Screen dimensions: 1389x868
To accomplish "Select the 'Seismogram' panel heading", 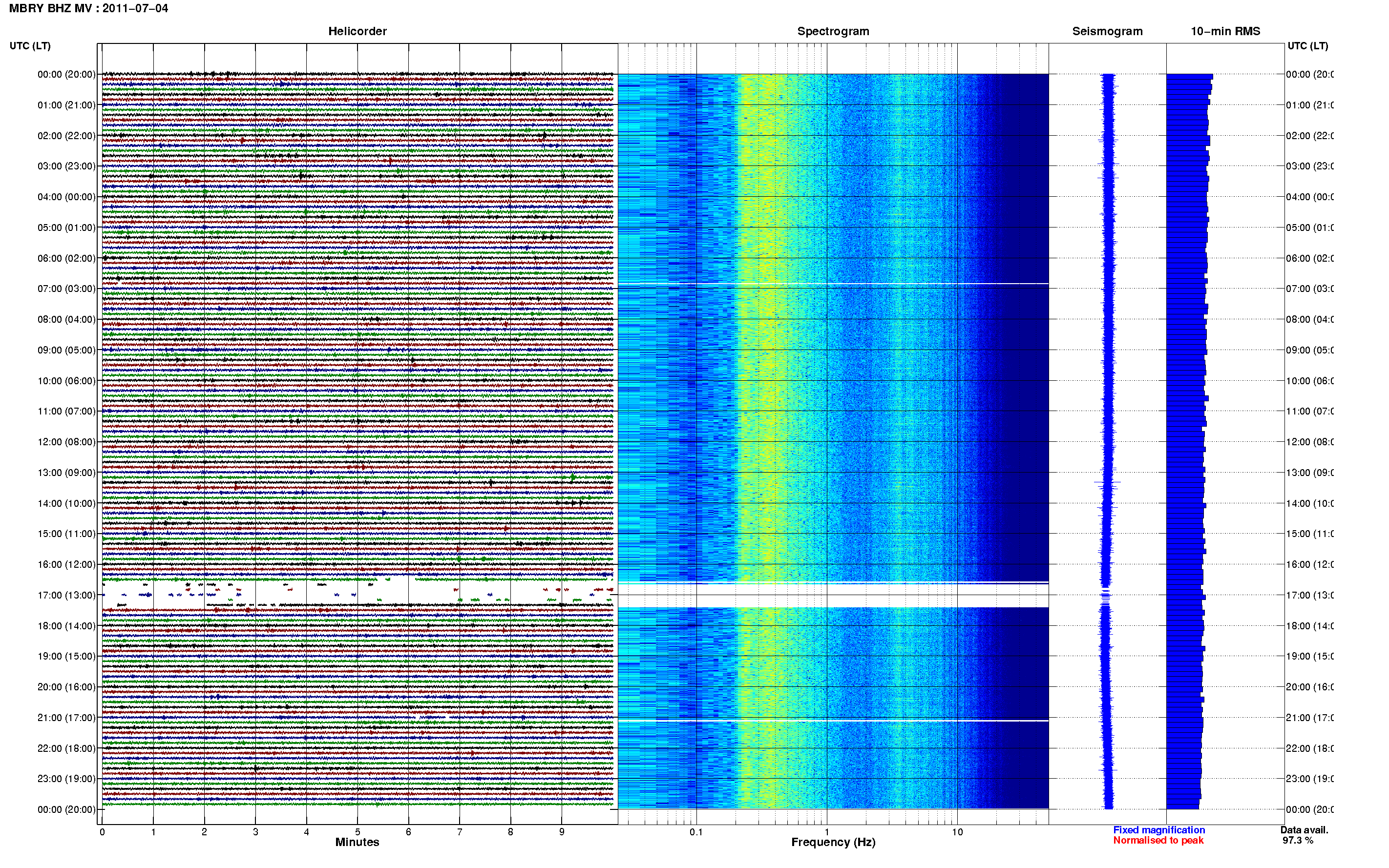I will (1107, 32).
